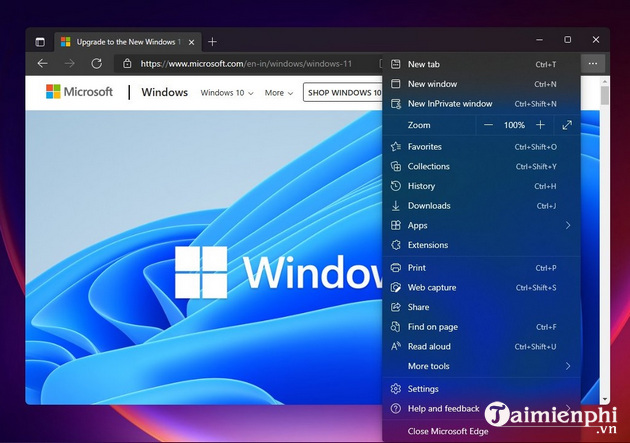
Task: Open More tools menu entry
Action: pos(481,366)
